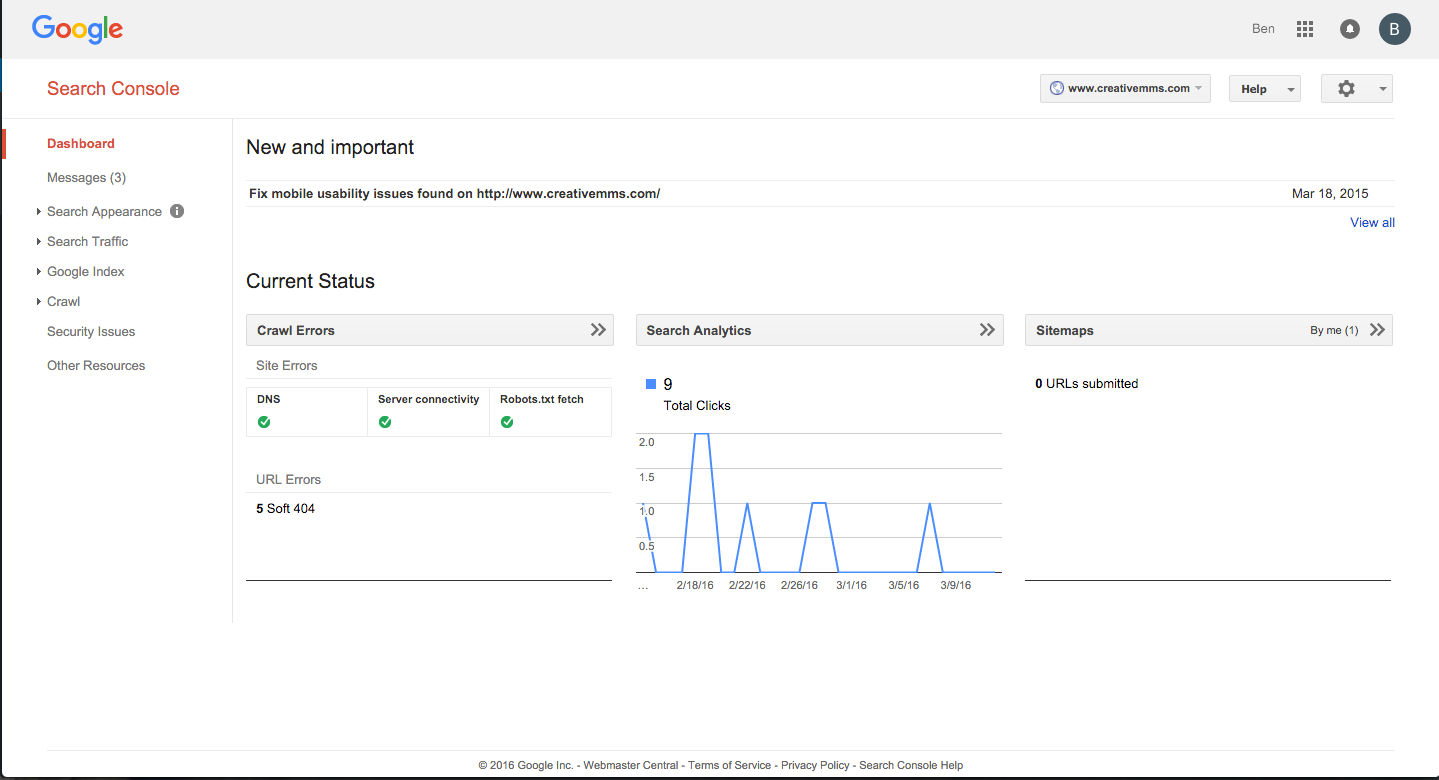Click the Help button
Viewport: 1439px width, 780px height.
coord(1264,88)
